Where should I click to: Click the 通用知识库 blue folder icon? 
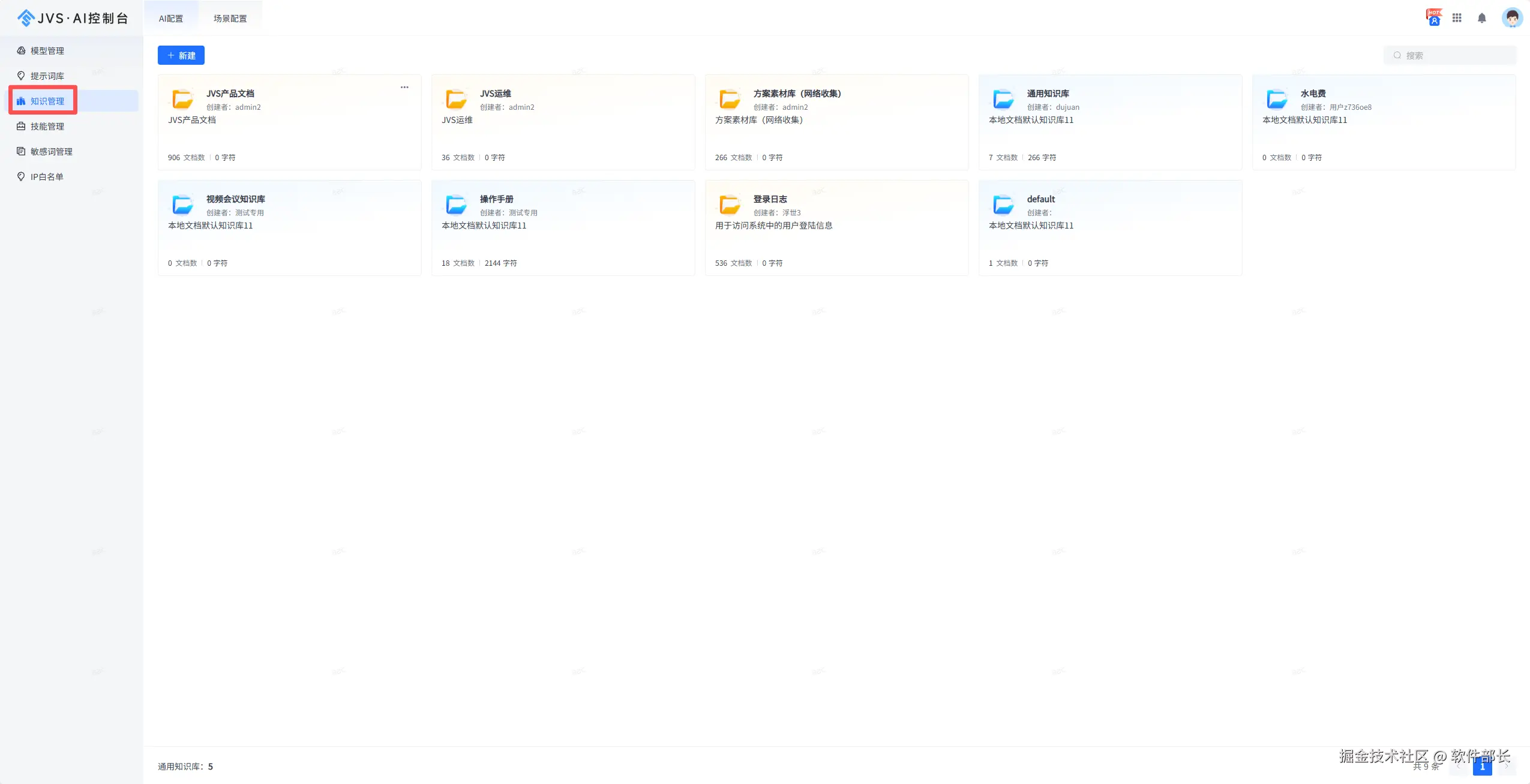[x=1003, y=99]
